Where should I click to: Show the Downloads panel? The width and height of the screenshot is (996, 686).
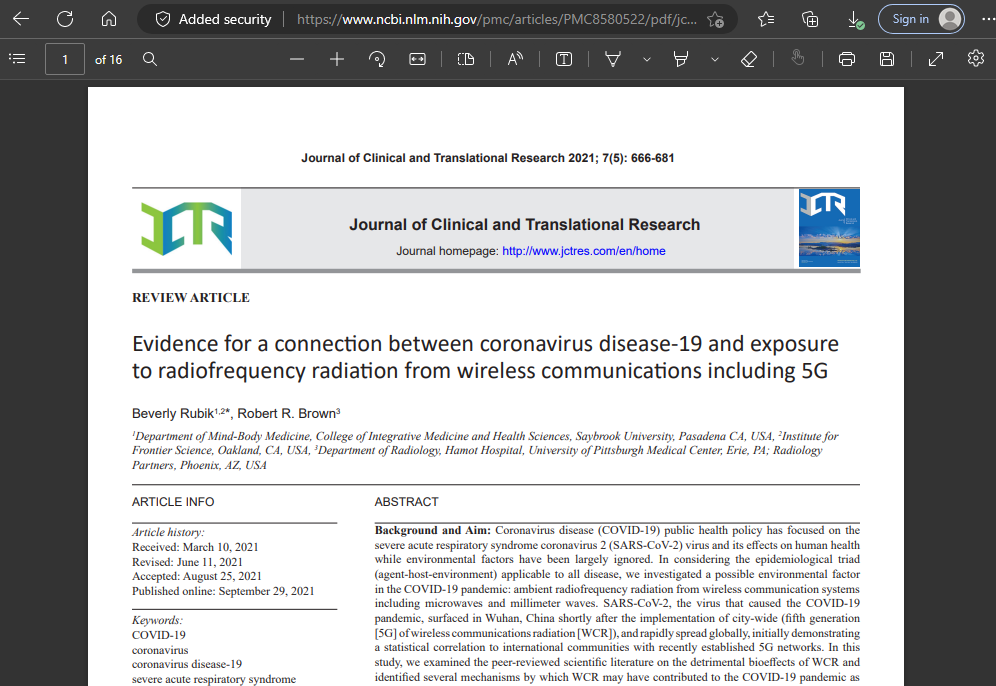pyautogui.click(x=855, y=20)
